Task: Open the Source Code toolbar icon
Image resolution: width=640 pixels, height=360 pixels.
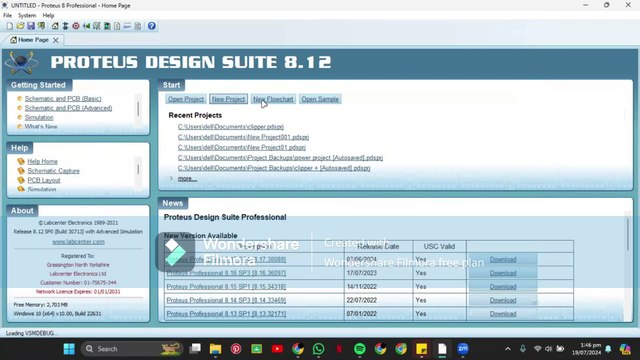Action: (127, 26)
